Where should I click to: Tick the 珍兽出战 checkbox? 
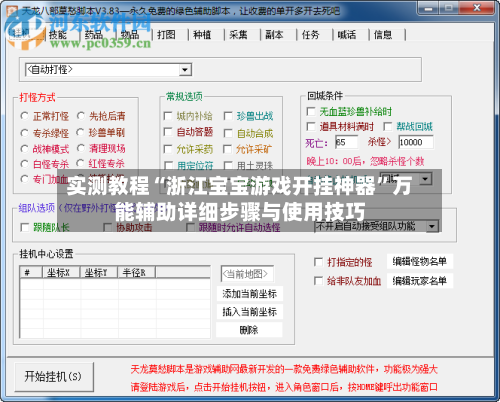click(228, 116)
